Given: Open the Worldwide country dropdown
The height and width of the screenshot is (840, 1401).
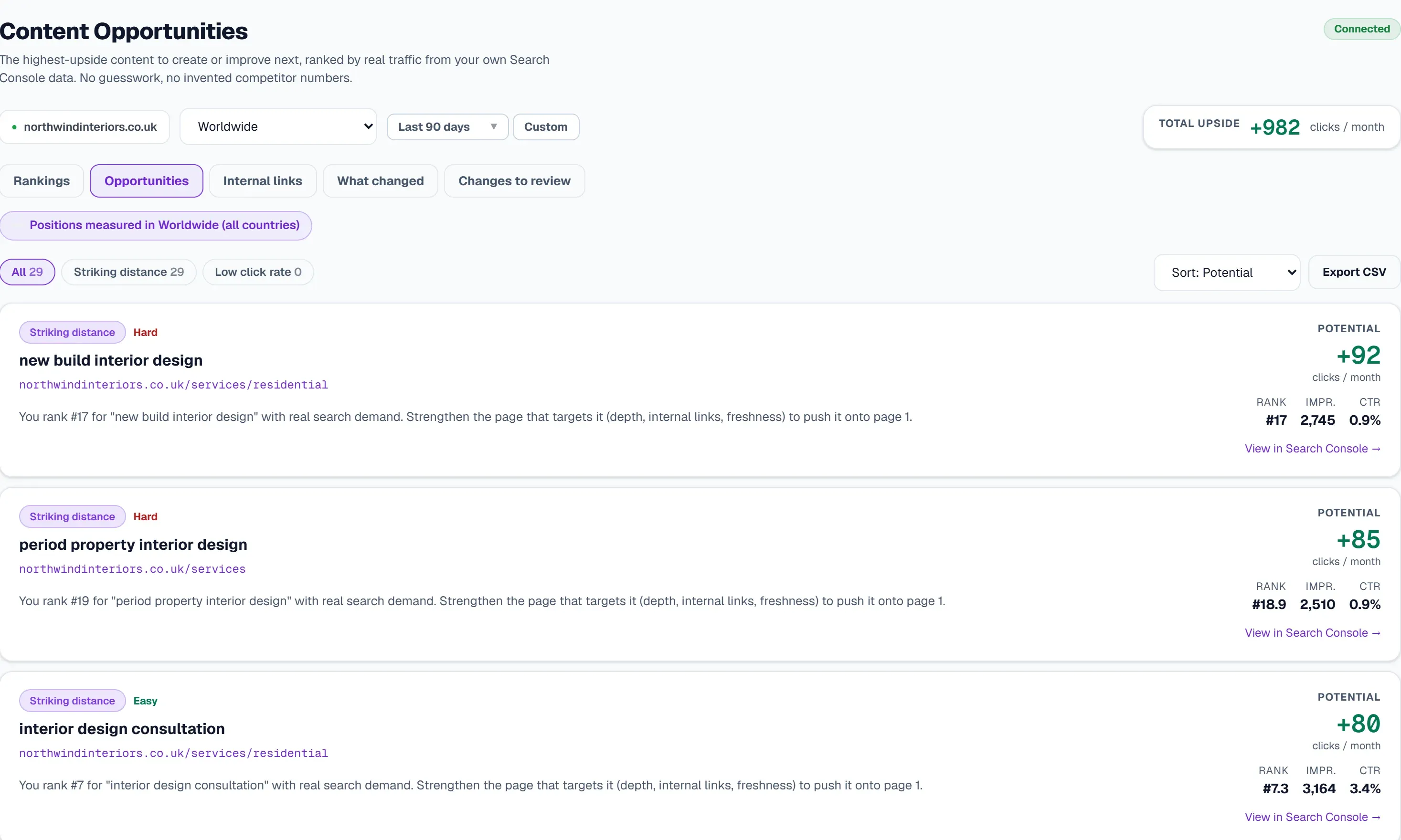Looking at the screenshot, I should click(x=278, y=126).
